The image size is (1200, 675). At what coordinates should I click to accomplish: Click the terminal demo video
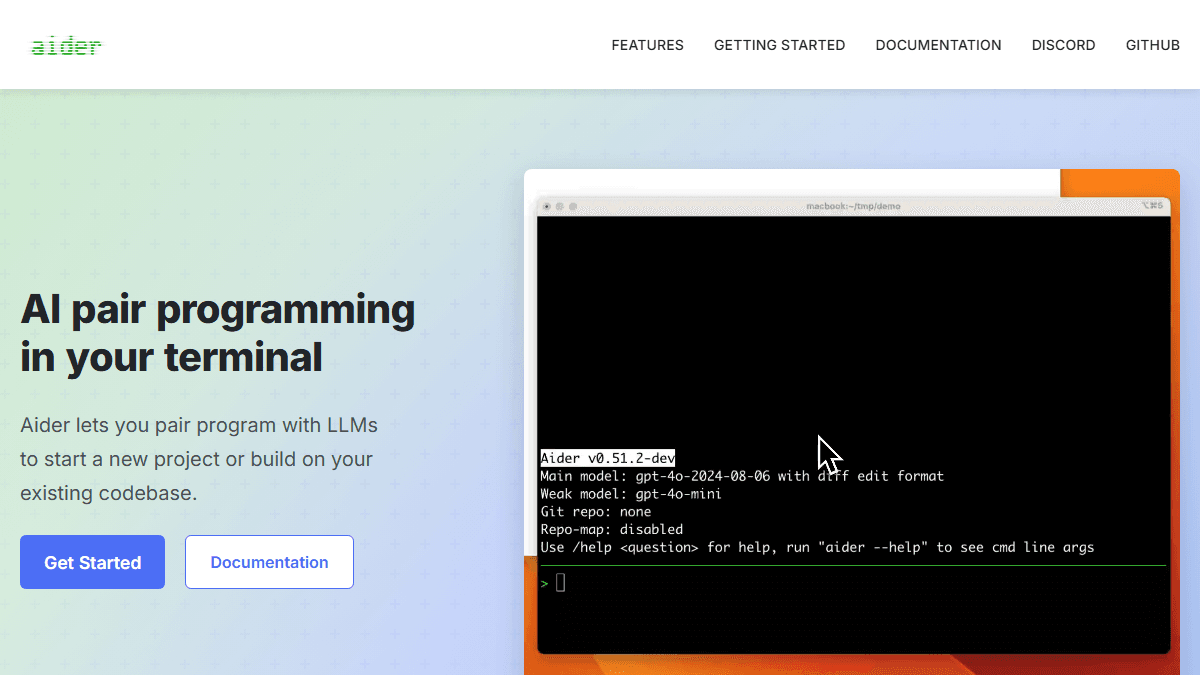(852, 422)
